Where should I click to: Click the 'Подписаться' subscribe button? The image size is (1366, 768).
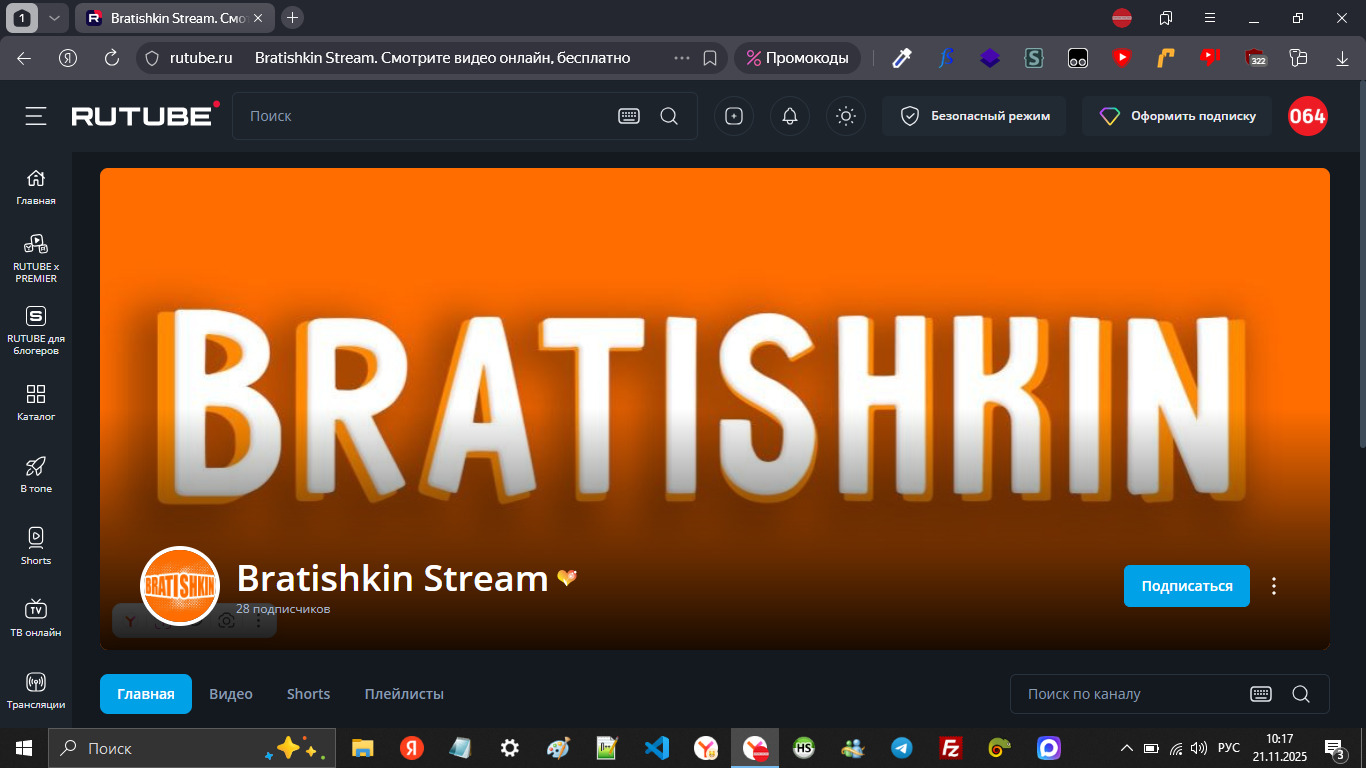1186,586
